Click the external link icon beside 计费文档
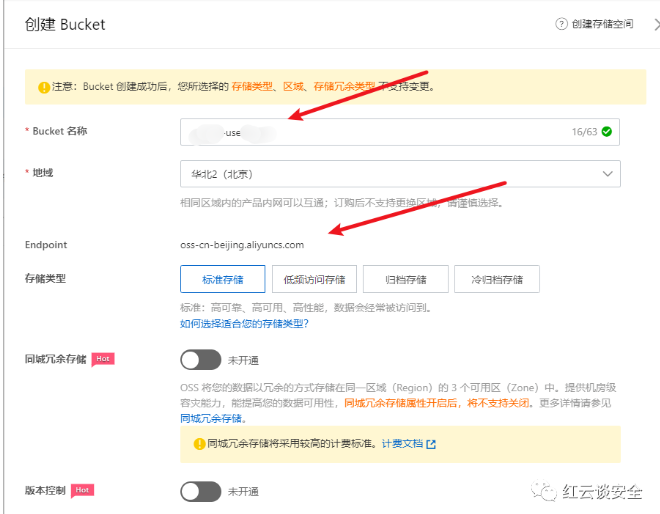This screenshot has width=660, height=514. [431, 443]
